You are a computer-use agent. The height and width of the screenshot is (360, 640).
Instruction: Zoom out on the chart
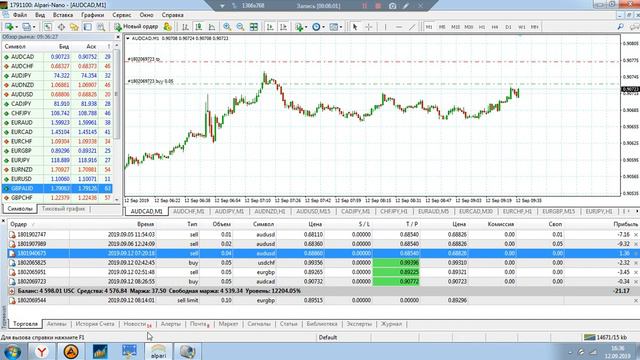click(x=240, y=27)
